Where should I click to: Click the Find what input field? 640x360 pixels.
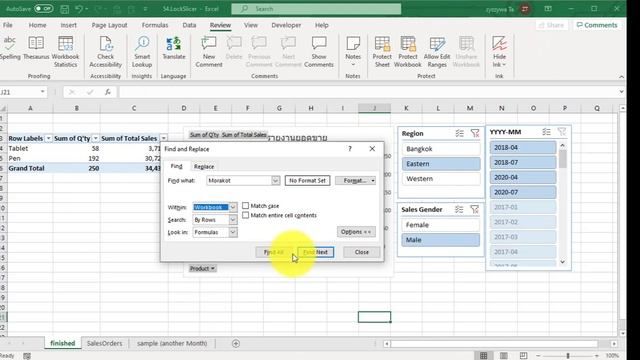(x=239, y=180)
